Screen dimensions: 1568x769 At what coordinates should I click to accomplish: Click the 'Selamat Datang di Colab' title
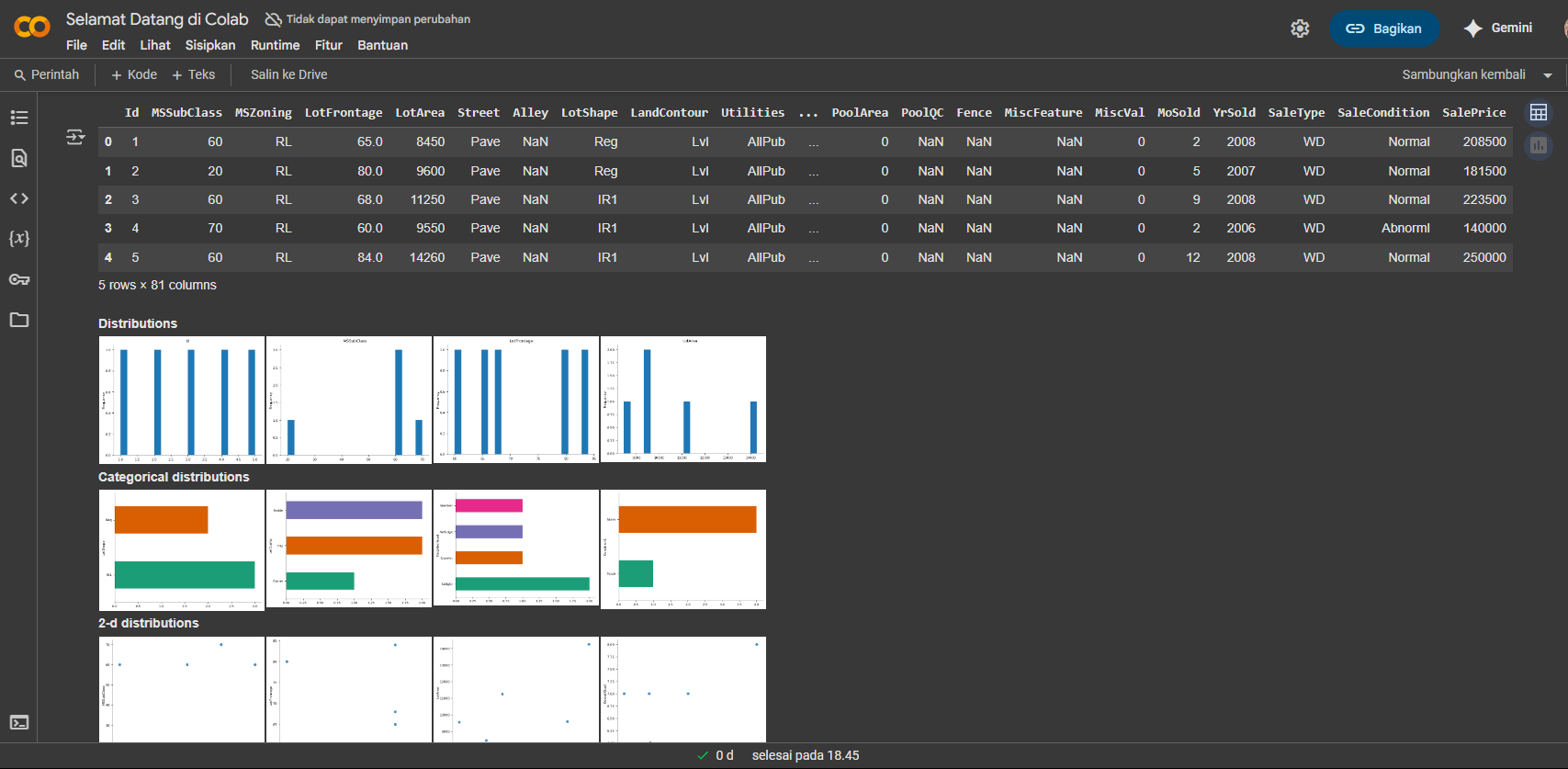157,19
